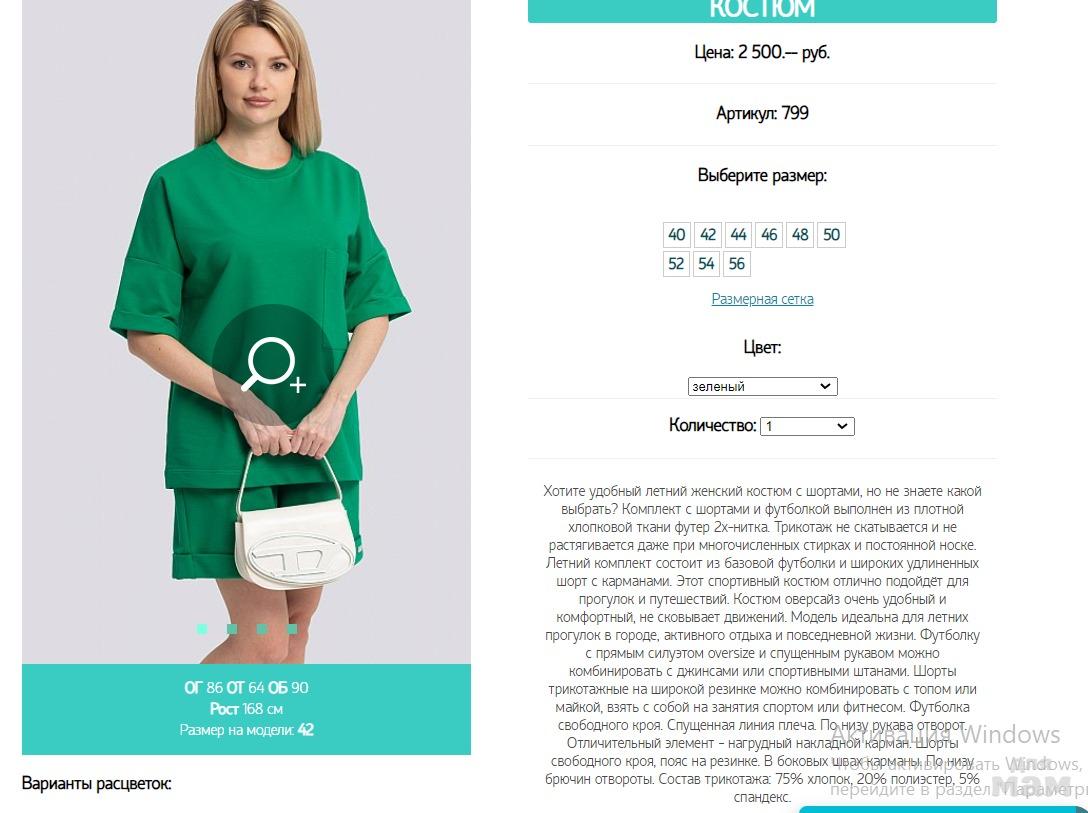Select size 50 box
Screen dimensions: 1088x813
point(831,234)
